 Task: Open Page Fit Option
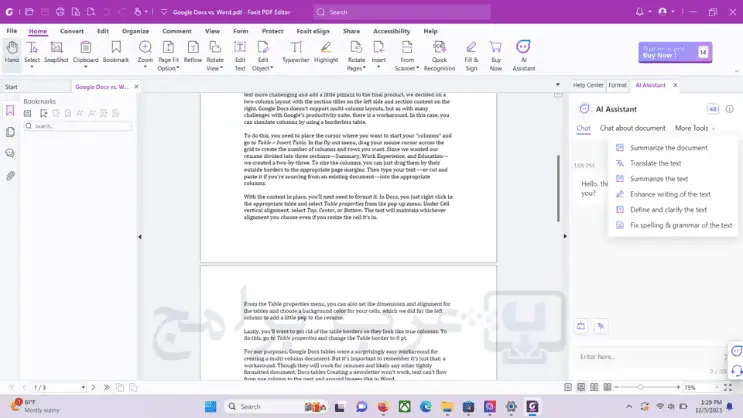click(168, 55)
